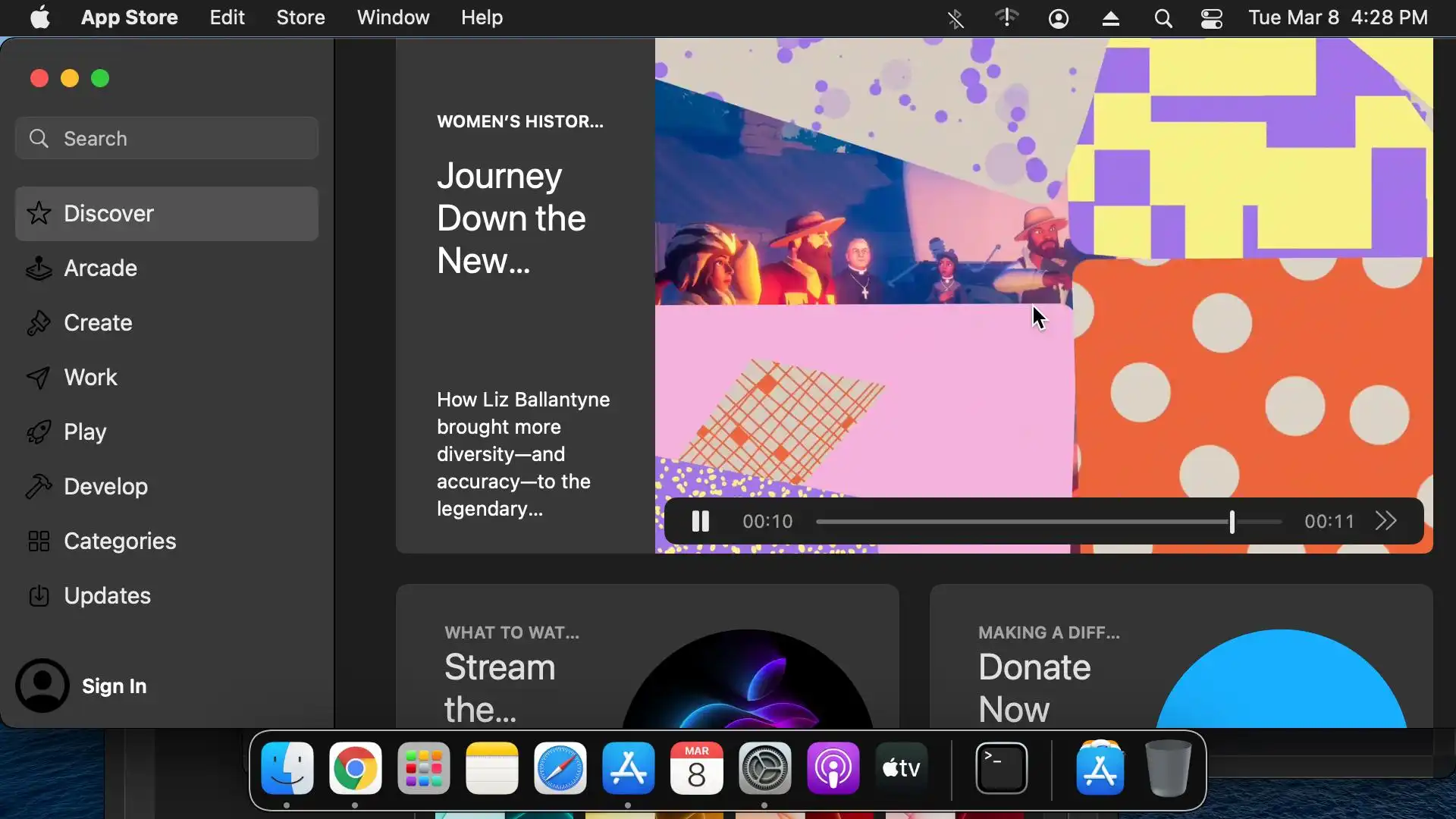Click the Discover star item
1456x819 pixels.
pyautogui.click(x=108, y=214)
